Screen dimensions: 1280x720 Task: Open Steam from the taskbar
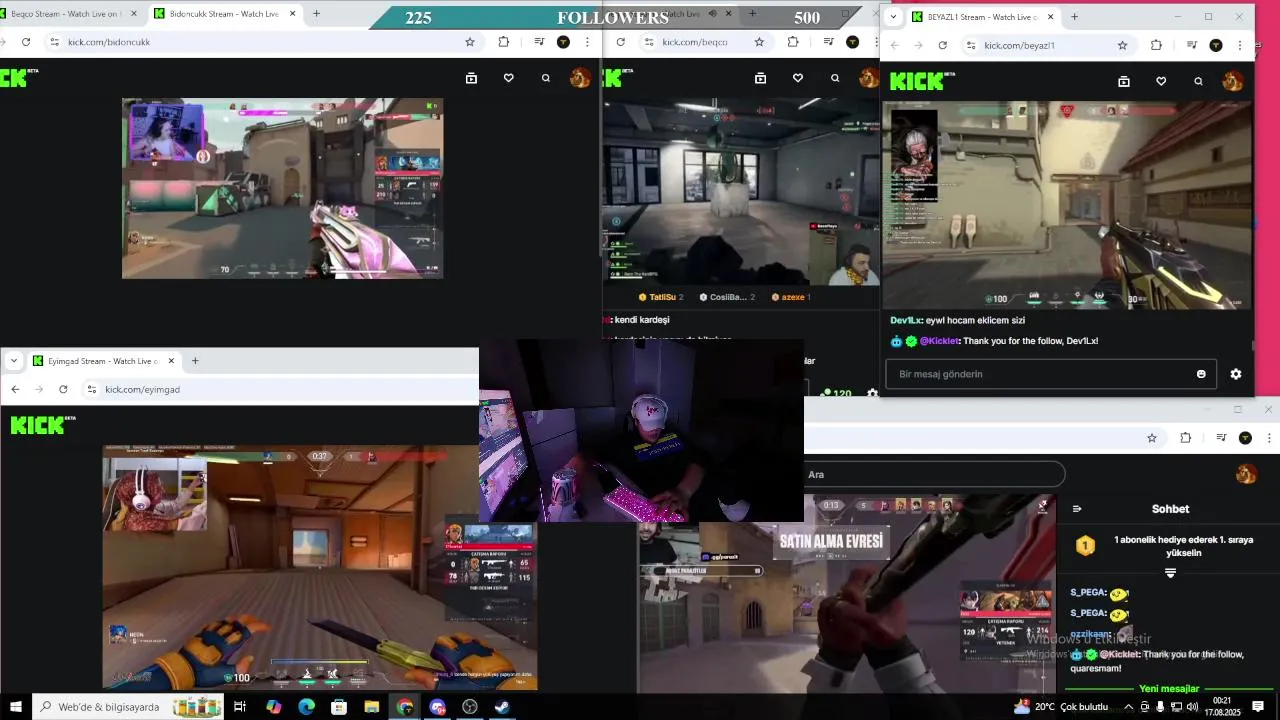point(502,707)
